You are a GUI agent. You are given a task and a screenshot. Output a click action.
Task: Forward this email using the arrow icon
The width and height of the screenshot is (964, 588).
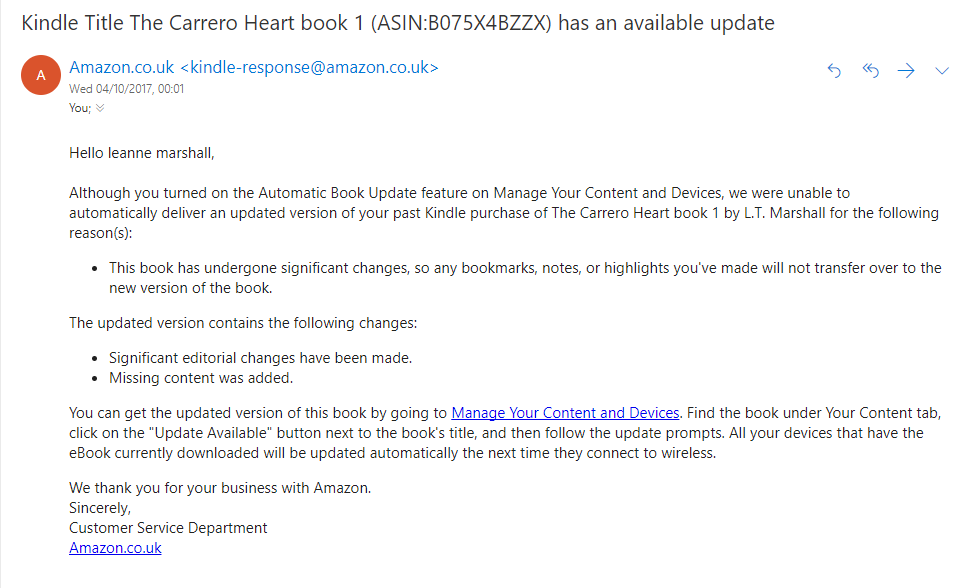(906, 70)
